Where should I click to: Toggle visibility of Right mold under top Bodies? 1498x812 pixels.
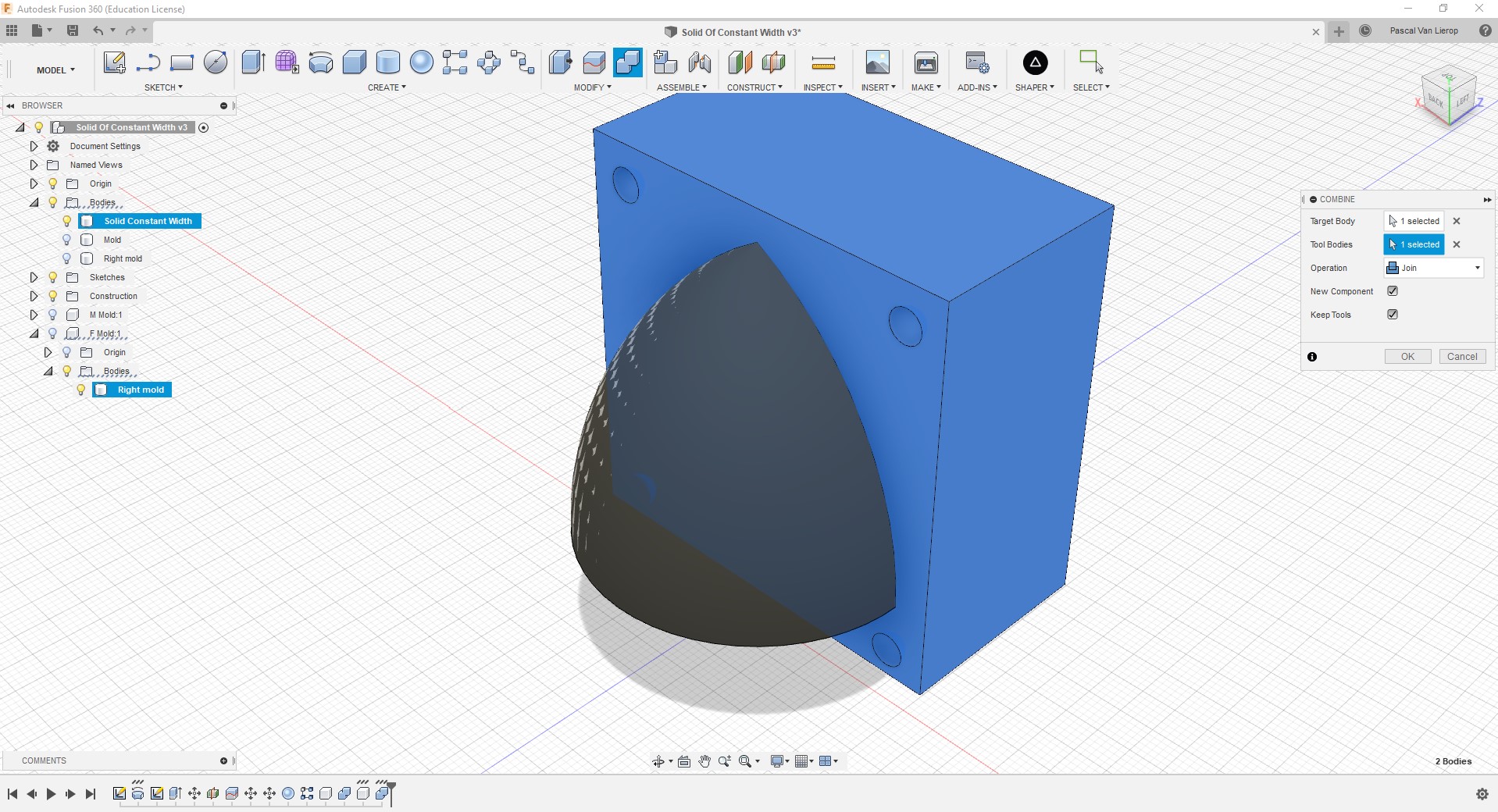[x=67, y=258]
